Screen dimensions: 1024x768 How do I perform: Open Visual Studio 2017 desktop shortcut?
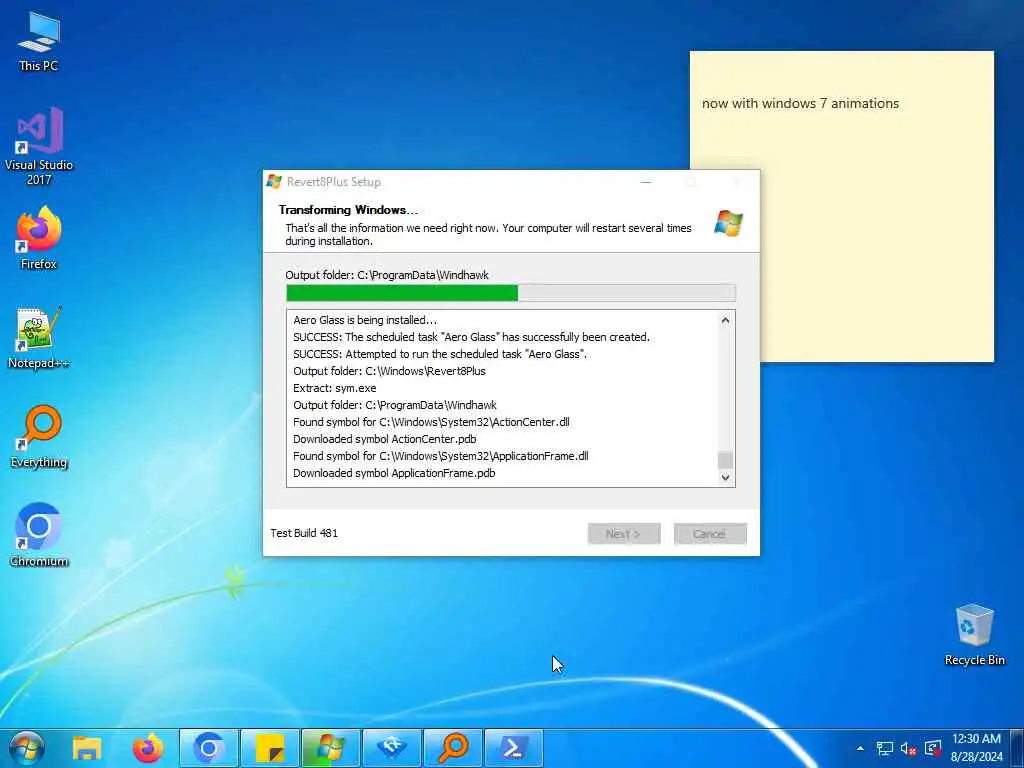coord(39,146)
